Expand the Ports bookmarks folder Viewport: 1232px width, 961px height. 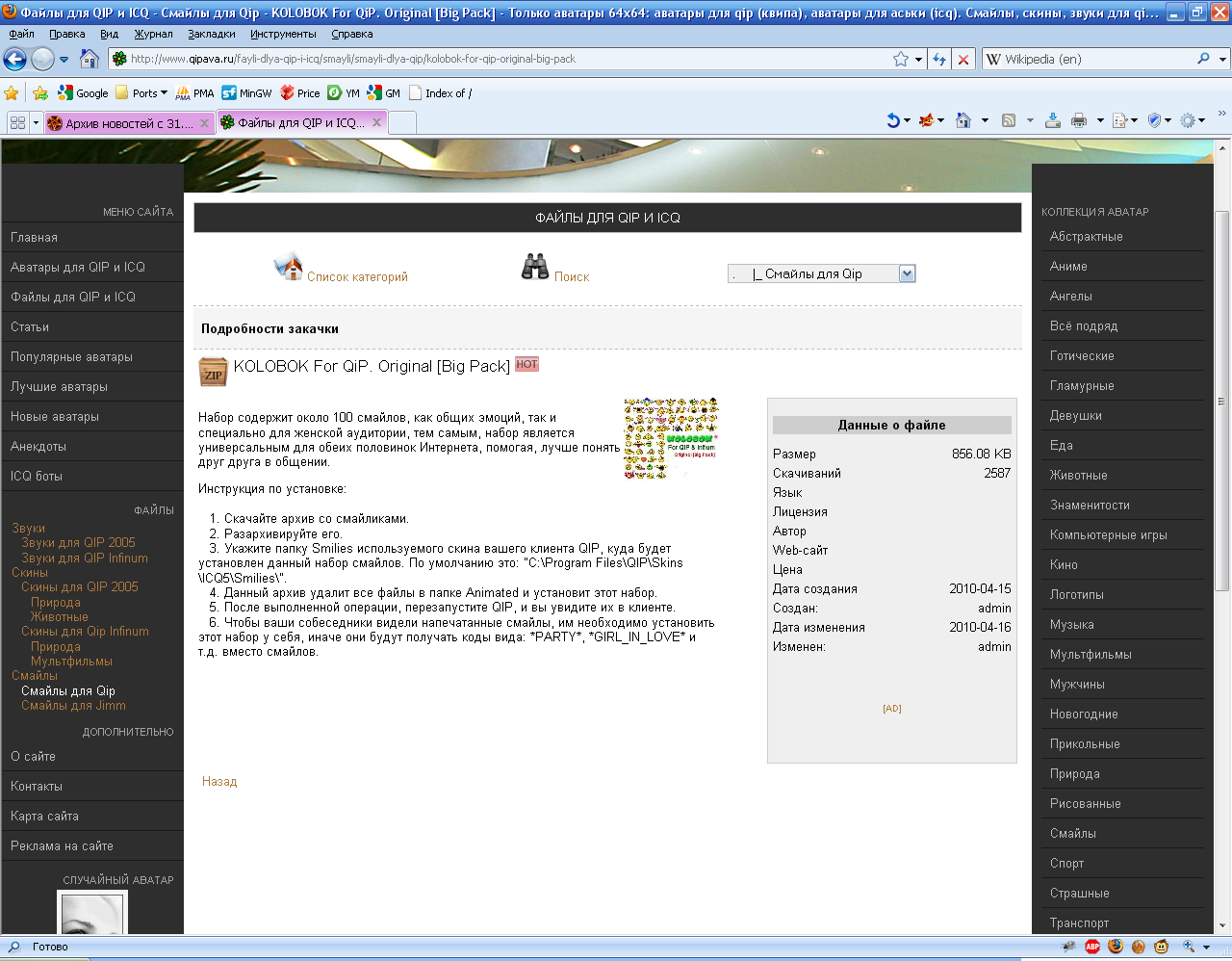point(141,93)
